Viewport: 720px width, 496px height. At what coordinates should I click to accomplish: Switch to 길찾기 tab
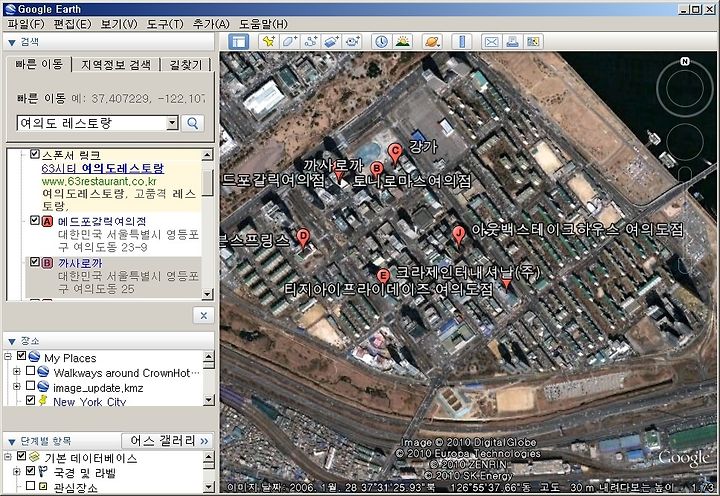[x=186, y=65]
